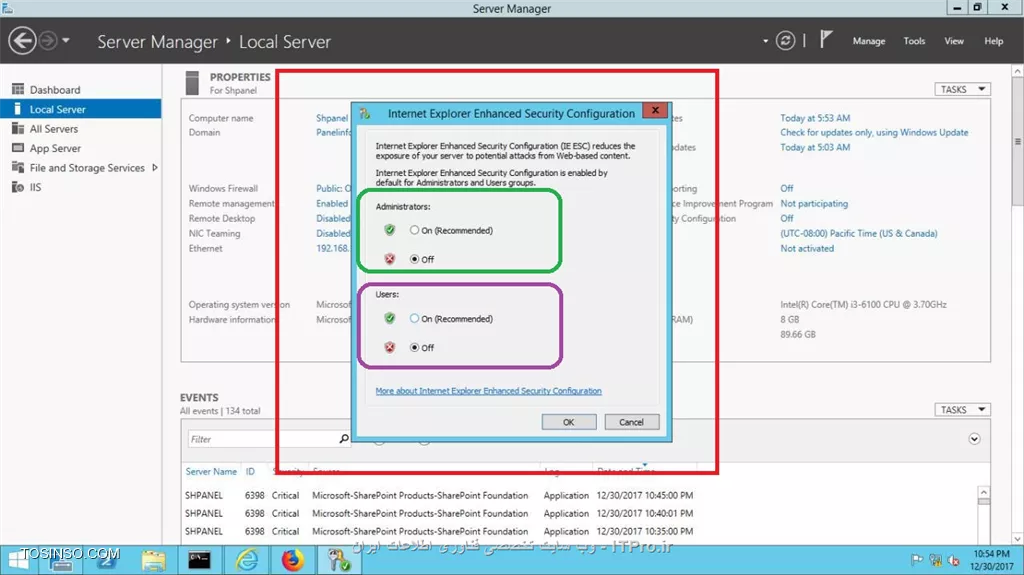The height and width of the screenshot is (575, 1024).
Task: Sort events by Server Name column
Action: 211,471
